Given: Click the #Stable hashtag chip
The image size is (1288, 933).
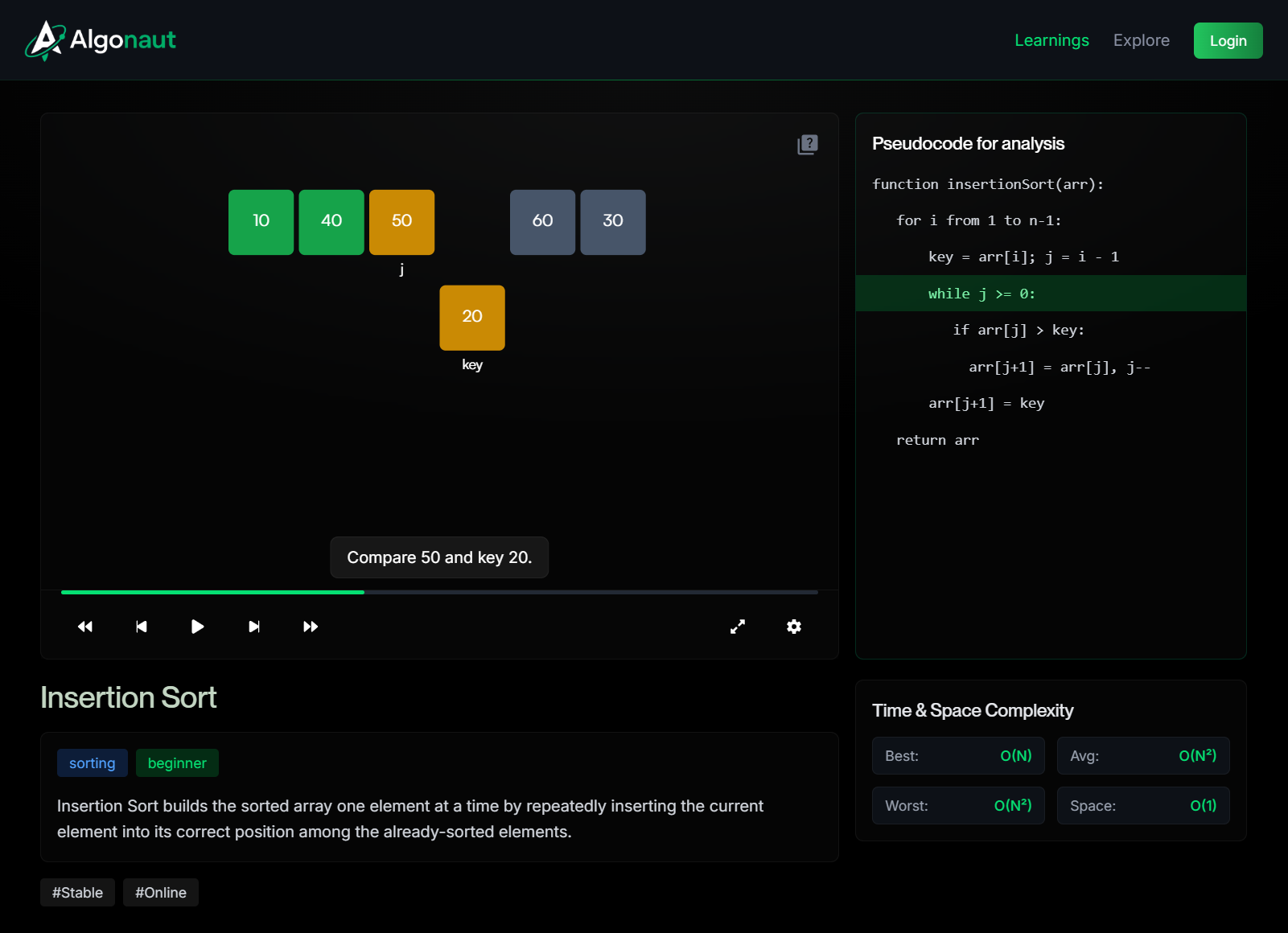Looking at the screenshot, I should (77, 893).
